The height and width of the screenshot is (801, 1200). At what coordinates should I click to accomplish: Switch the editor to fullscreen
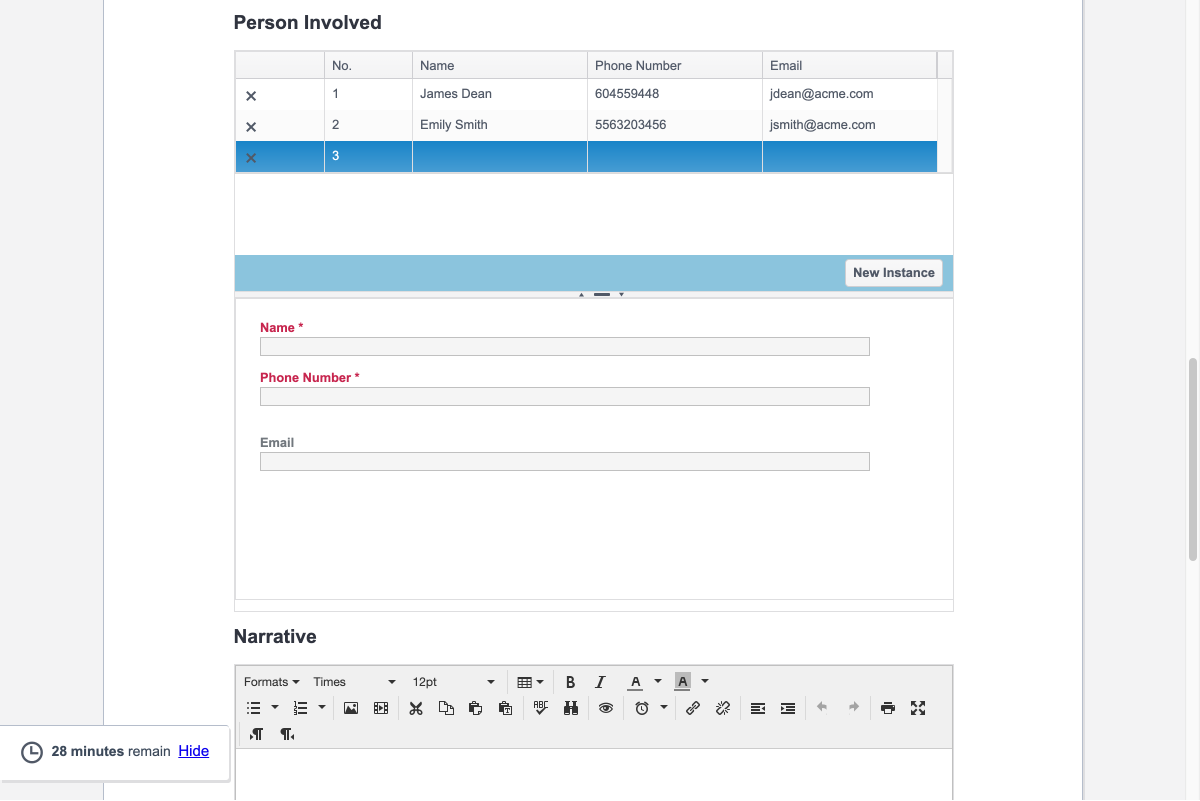tap(918, 708)
